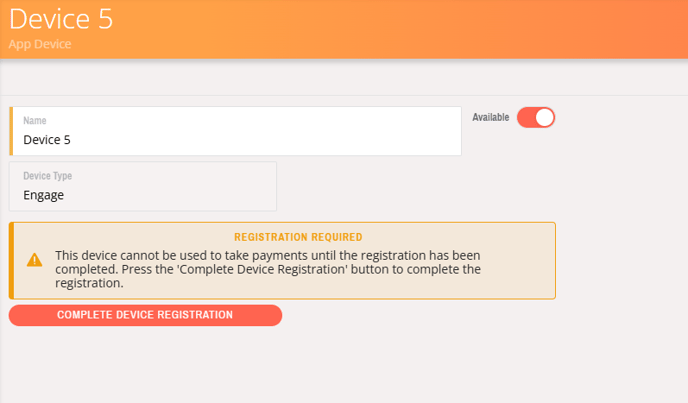Click the small 'Name' field label
This screenshot has height=403, width=688.
point(34,121)
